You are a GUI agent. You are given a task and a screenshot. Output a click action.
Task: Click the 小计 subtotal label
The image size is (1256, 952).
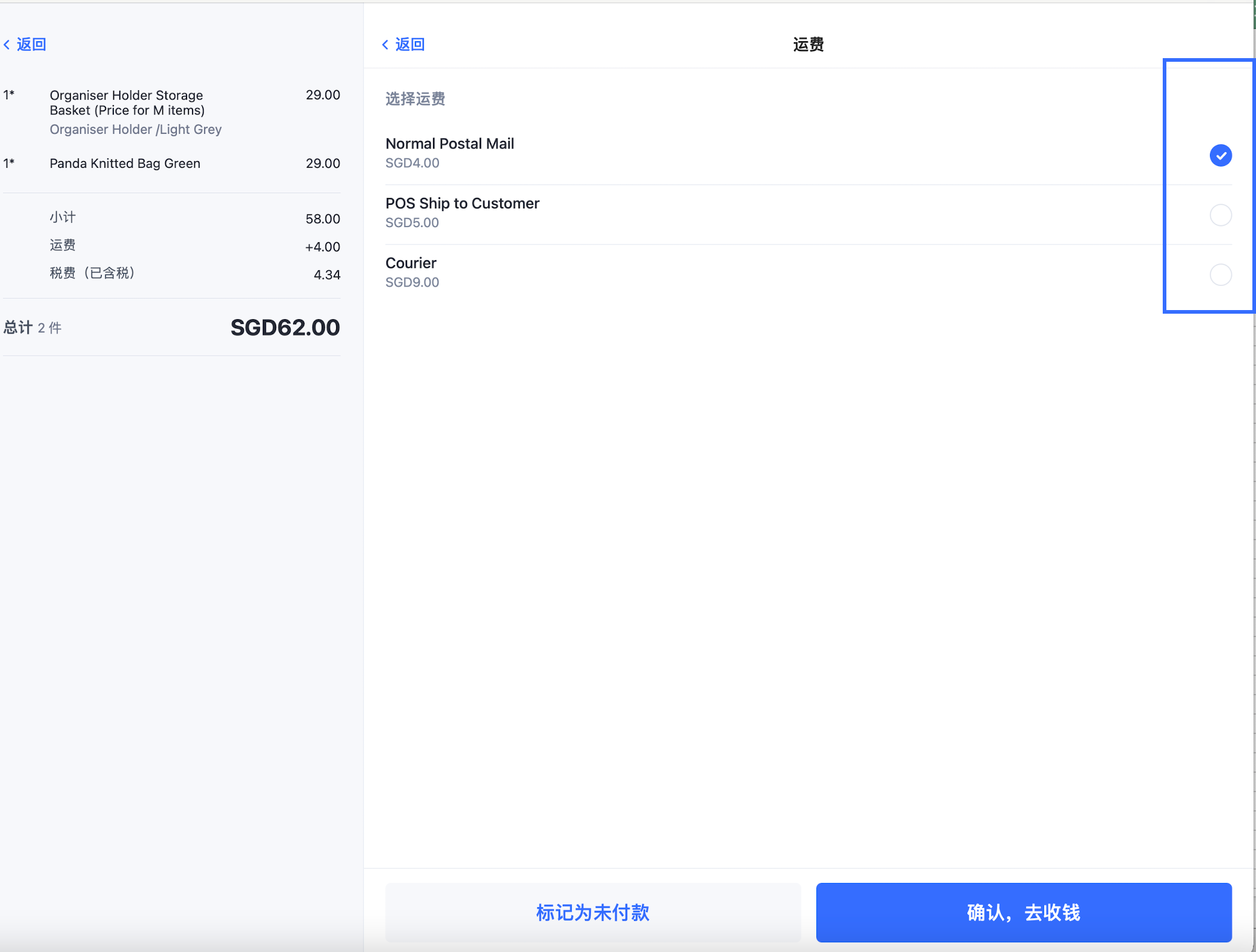63,217
